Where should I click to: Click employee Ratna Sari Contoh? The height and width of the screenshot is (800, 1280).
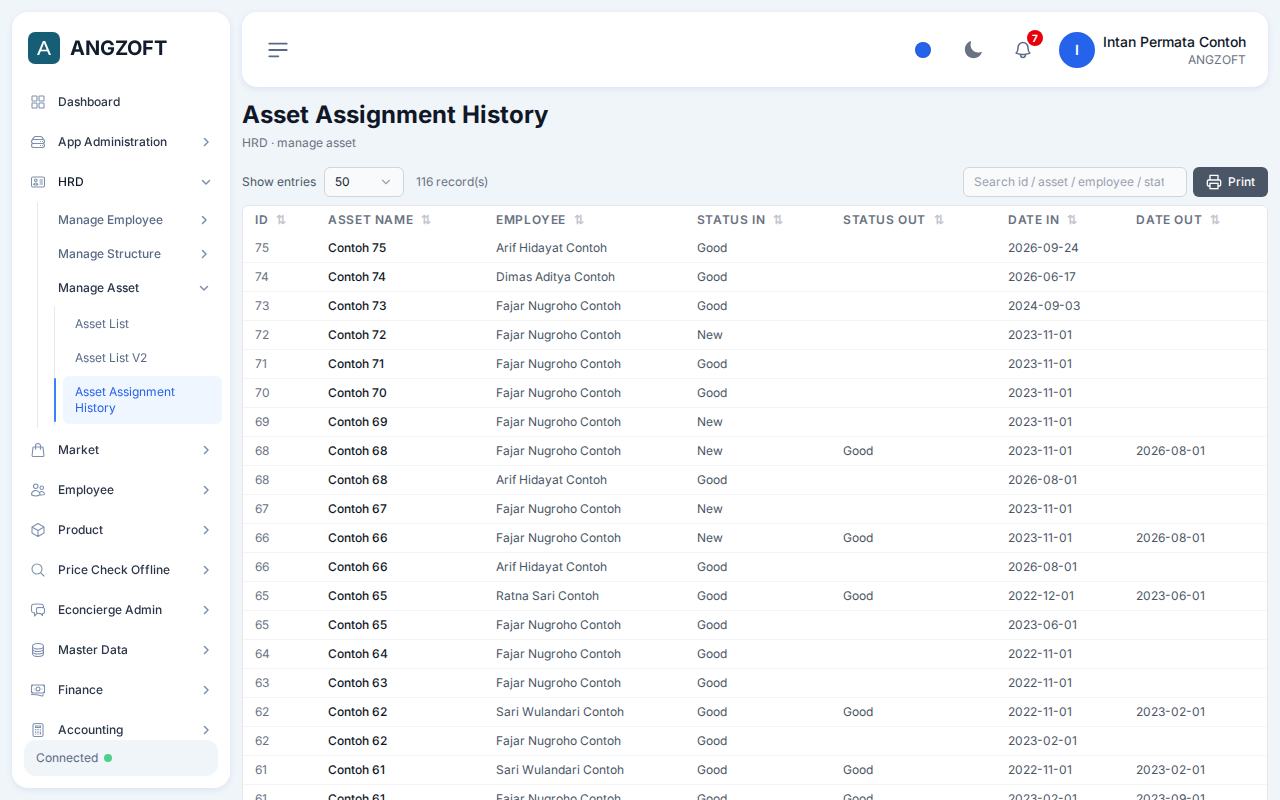pos(547,596)
